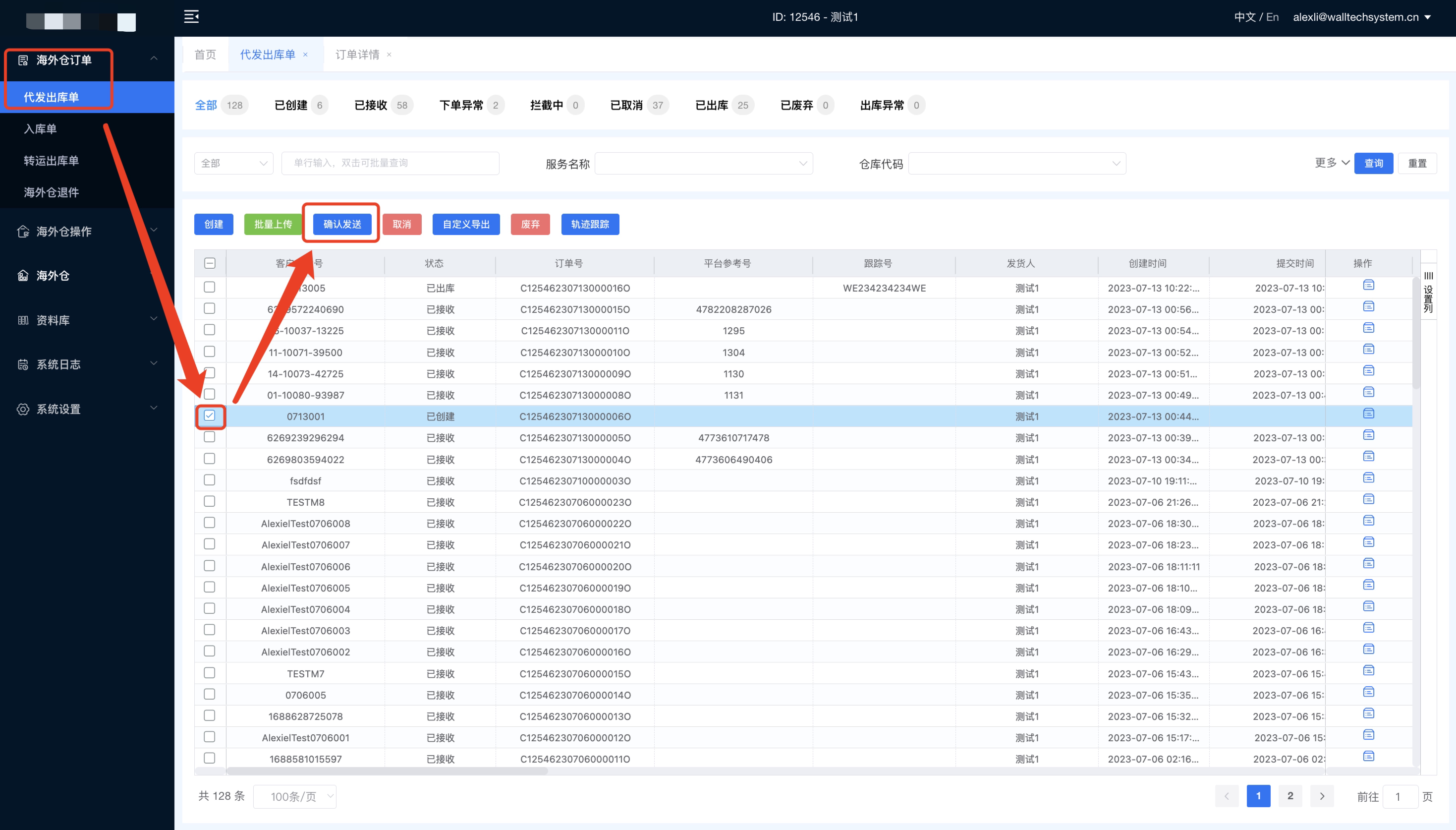The image size is (1456, 830).
Task: Open the 全部 search-type dropdown
Action: click(x=233, y=163)
